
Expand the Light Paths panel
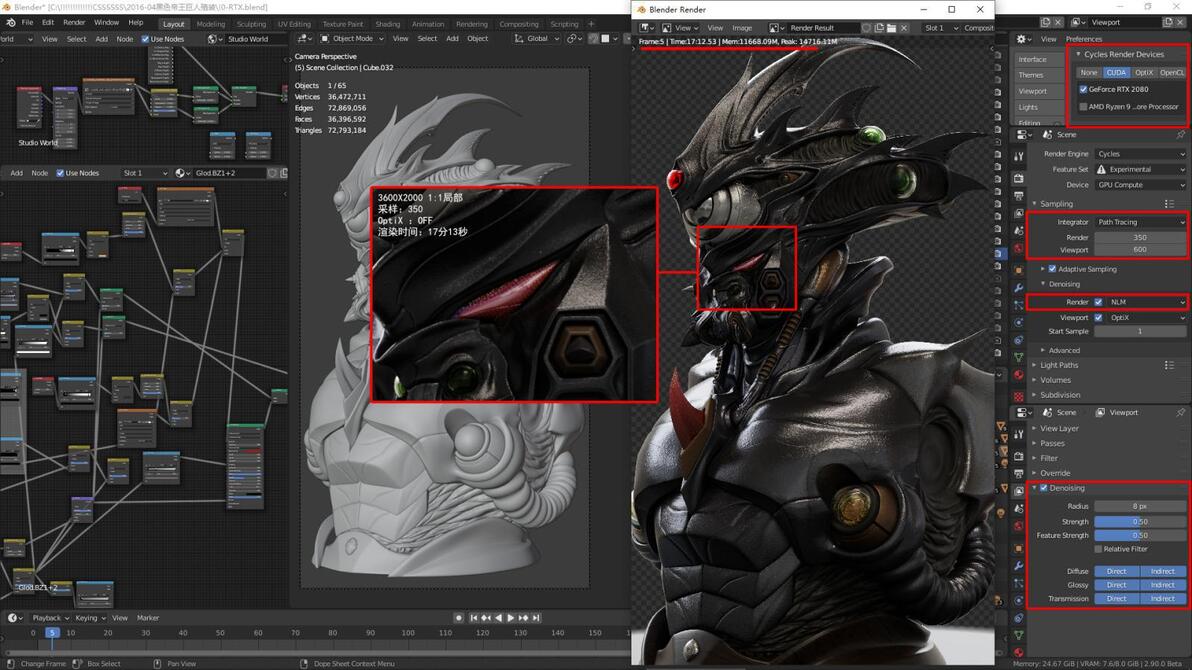(1059, 365)
